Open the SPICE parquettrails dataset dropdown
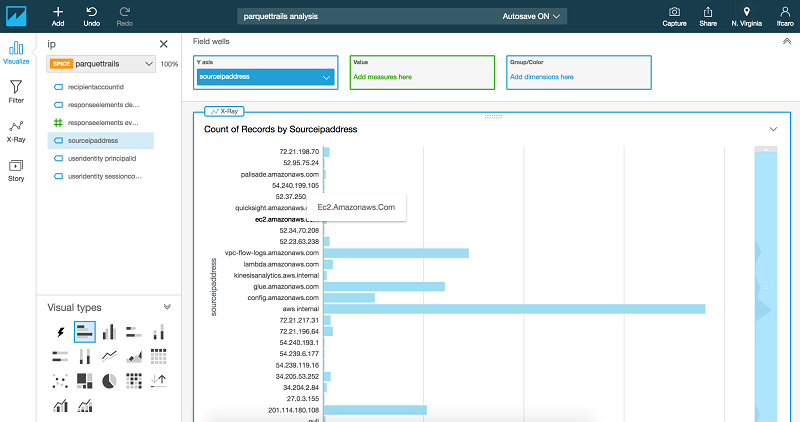 [x=102, y=64]
